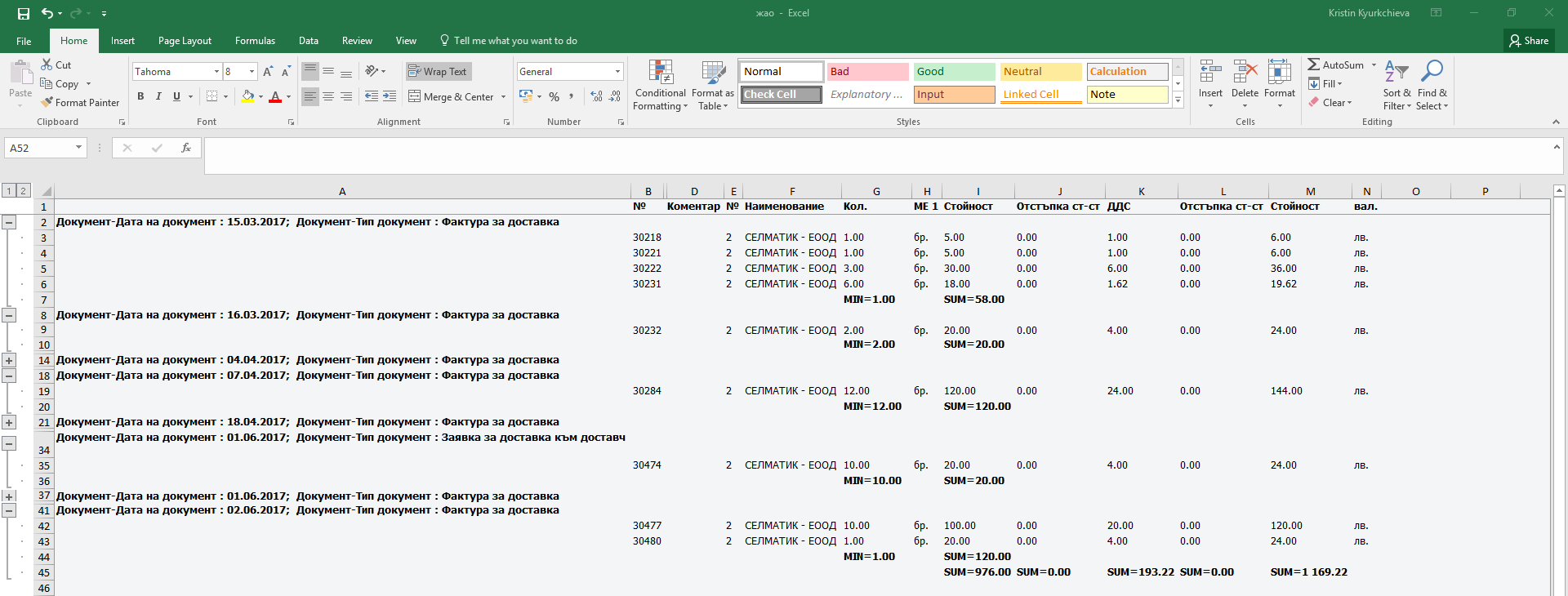Screen dimensions: 1568x596
Task: Apply yellow fill color bucket
Action: coord(247,96)
